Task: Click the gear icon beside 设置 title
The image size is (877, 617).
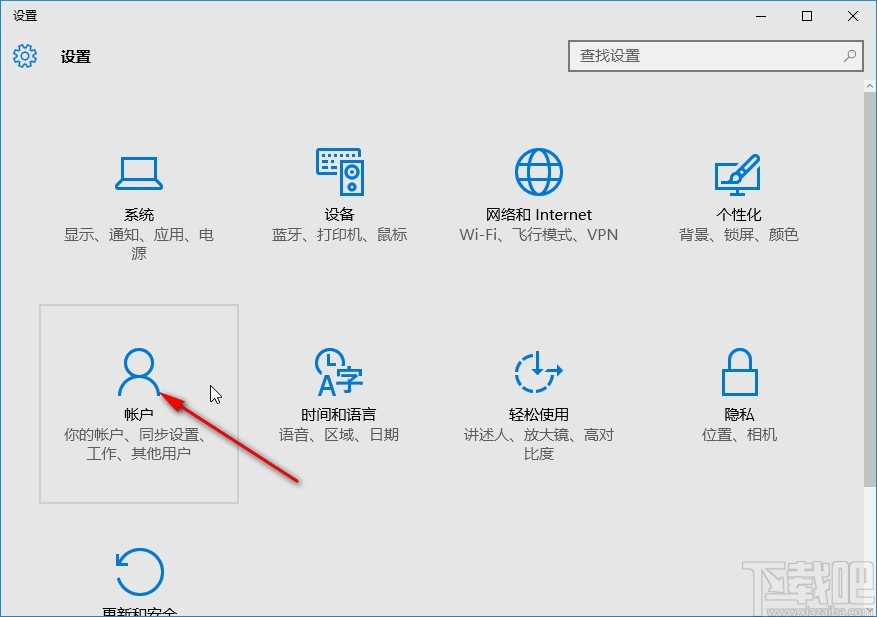Action: coord(24,56)
